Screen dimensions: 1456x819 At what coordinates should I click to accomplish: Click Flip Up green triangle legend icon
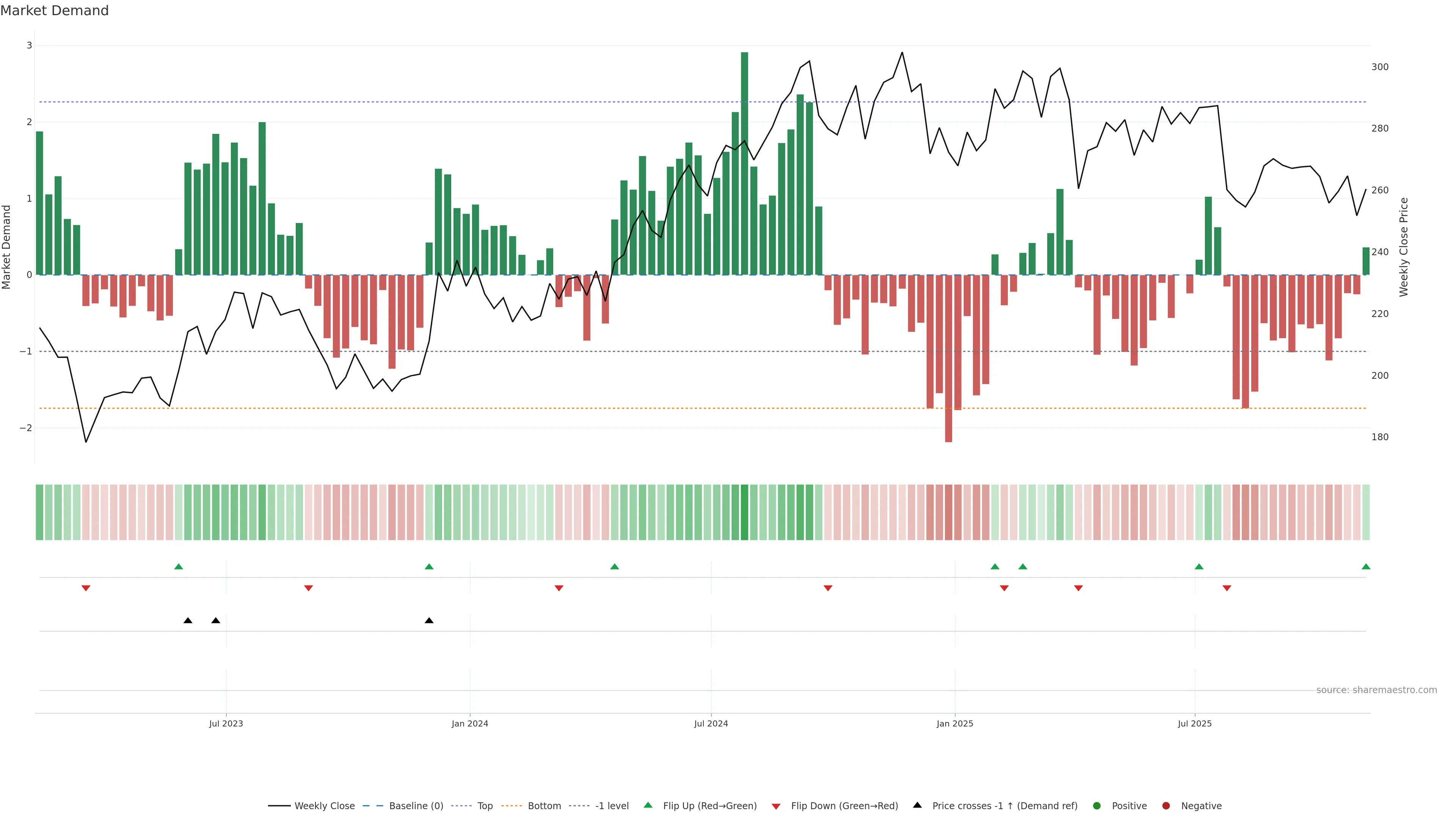click(648, 805)
